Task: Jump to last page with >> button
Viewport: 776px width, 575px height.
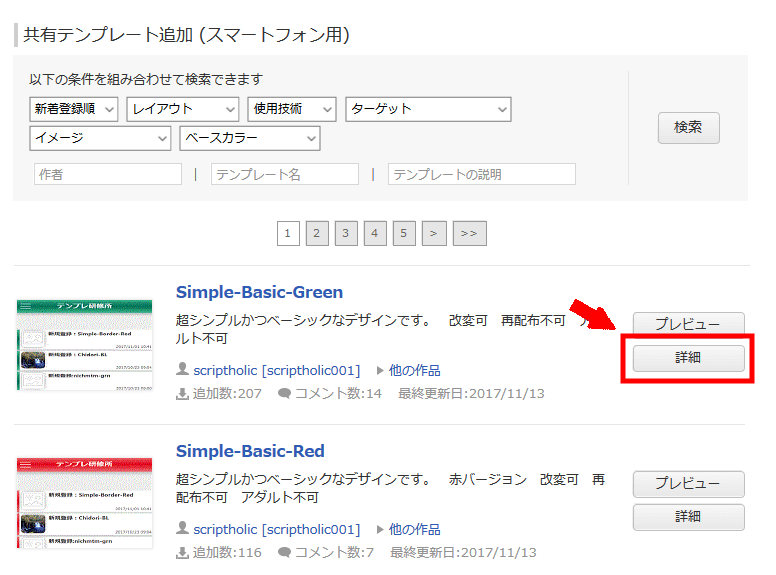Action: point(470,234)
